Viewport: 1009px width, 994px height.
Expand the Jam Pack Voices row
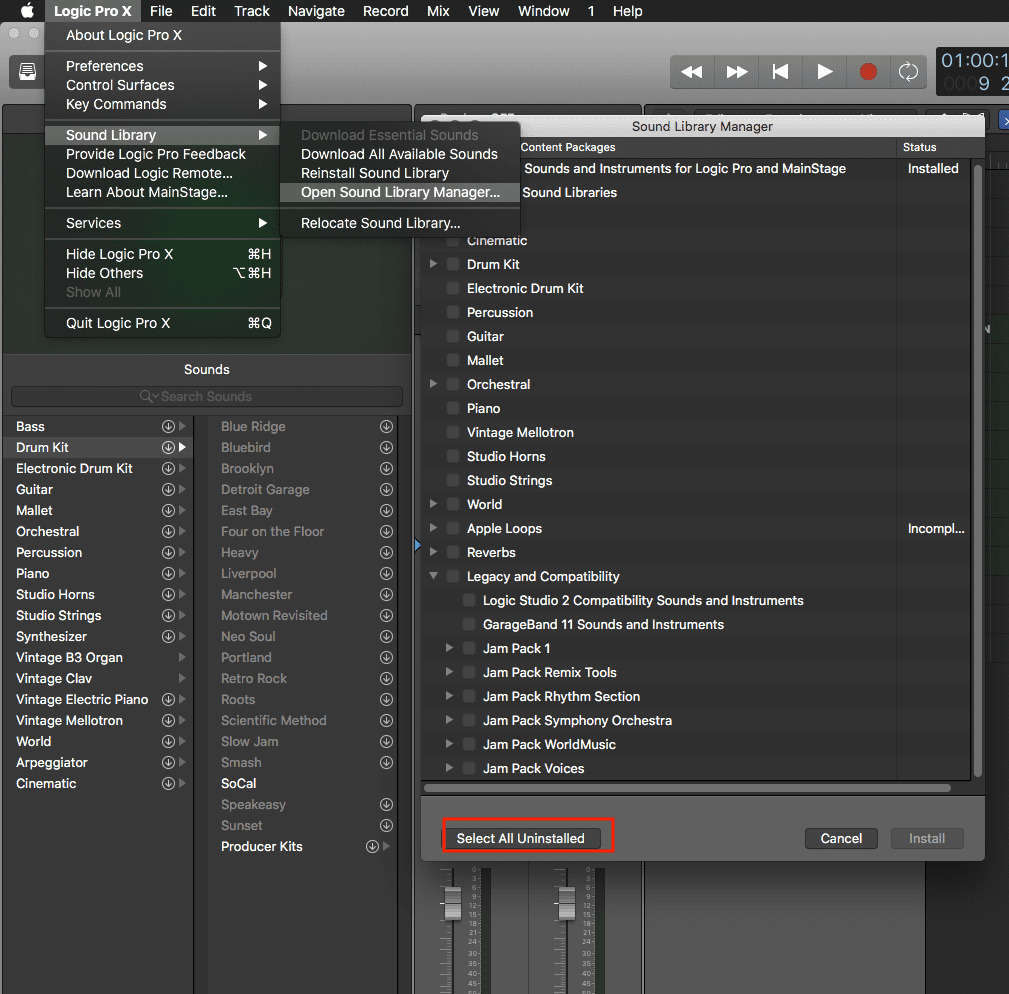449,768
